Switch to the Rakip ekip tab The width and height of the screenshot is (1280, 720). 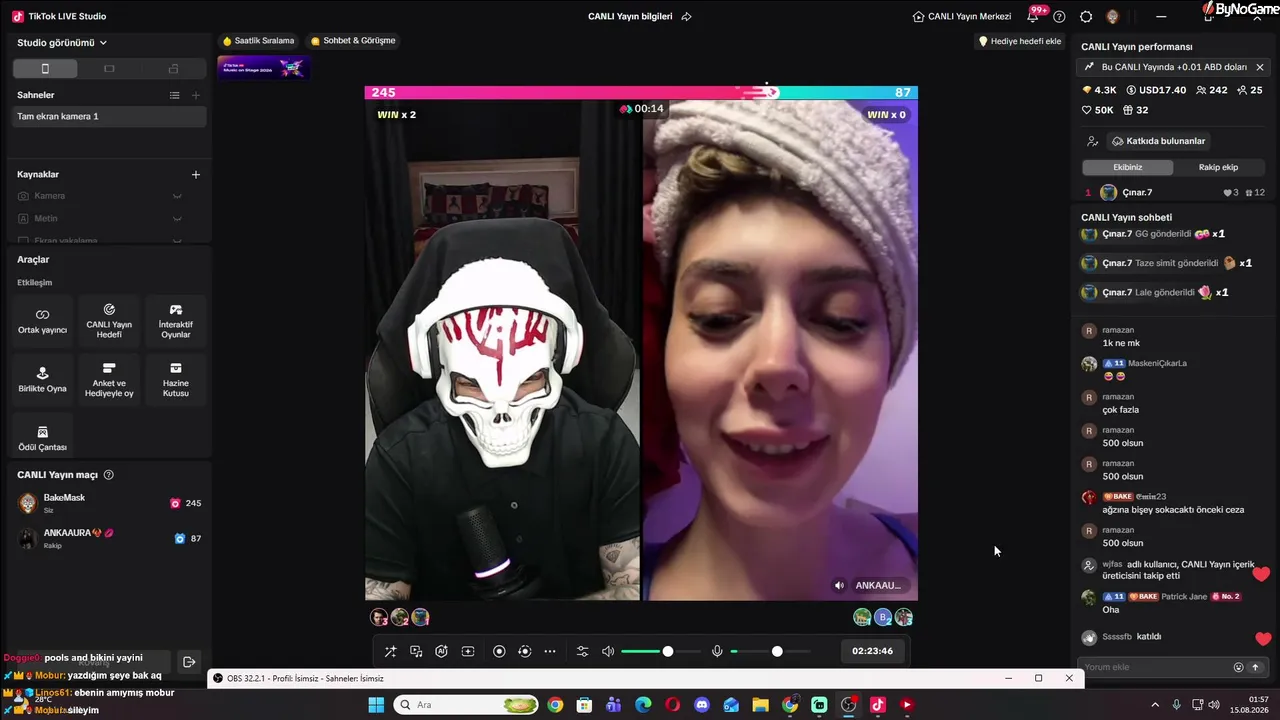point(1218,167)
